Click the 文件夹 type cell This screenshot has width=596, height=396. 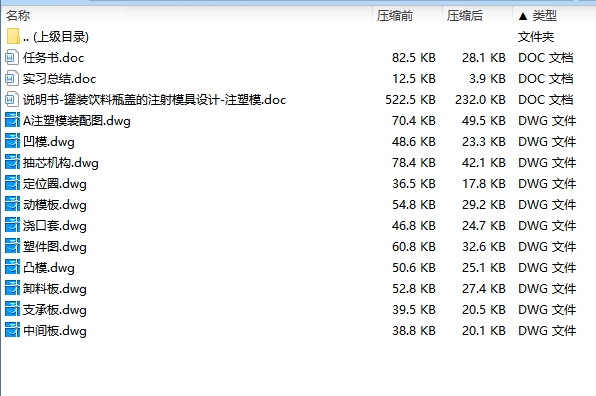pos(536,37)
